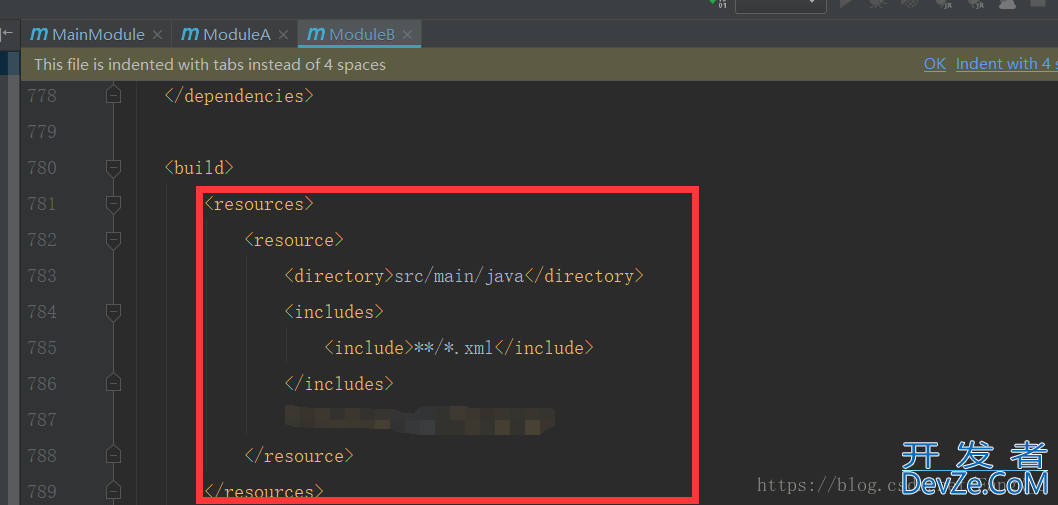This screenshot has height=505, width=1058.
Task: Click the Debug bug icon in toolbar
Action: (x=876, y=4)
